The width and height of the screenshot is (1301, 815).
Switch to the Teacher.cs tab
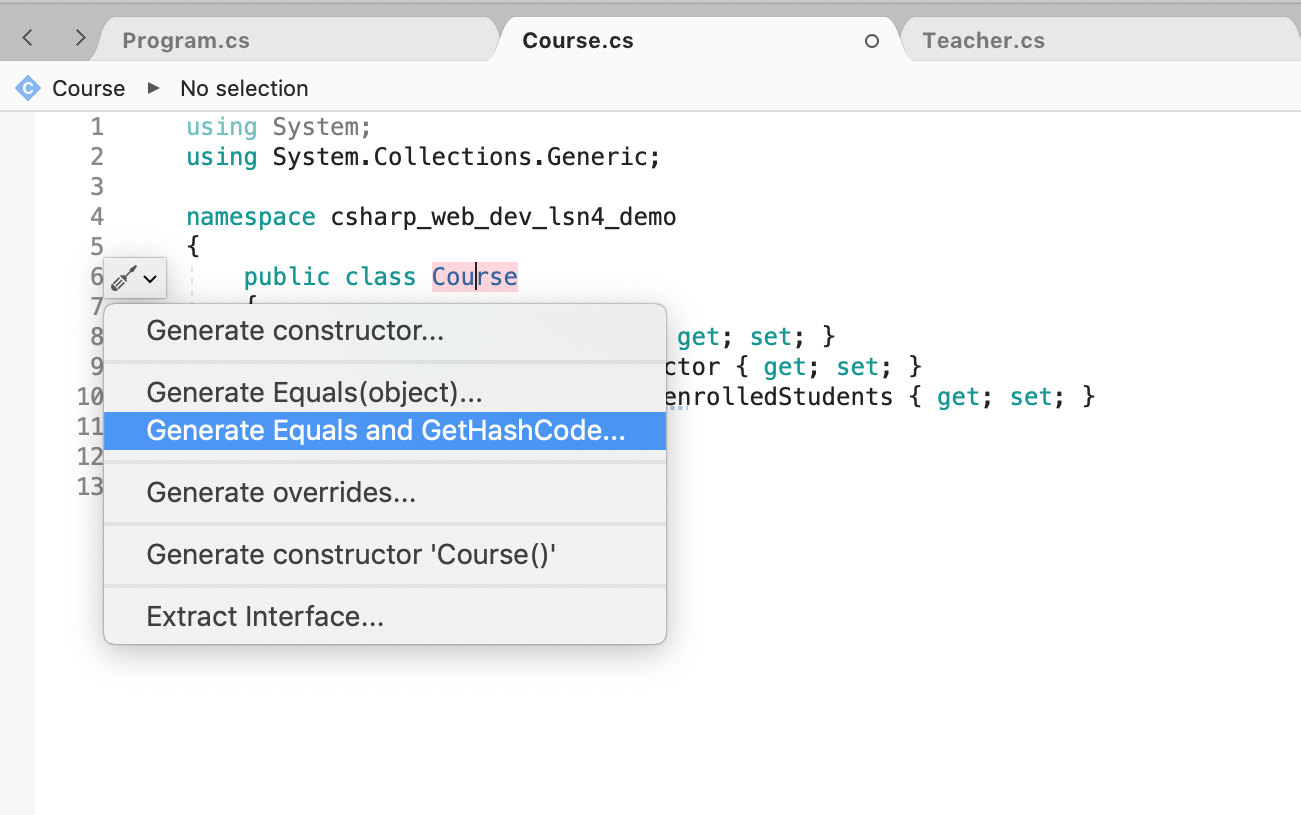[x=983, y=41]
